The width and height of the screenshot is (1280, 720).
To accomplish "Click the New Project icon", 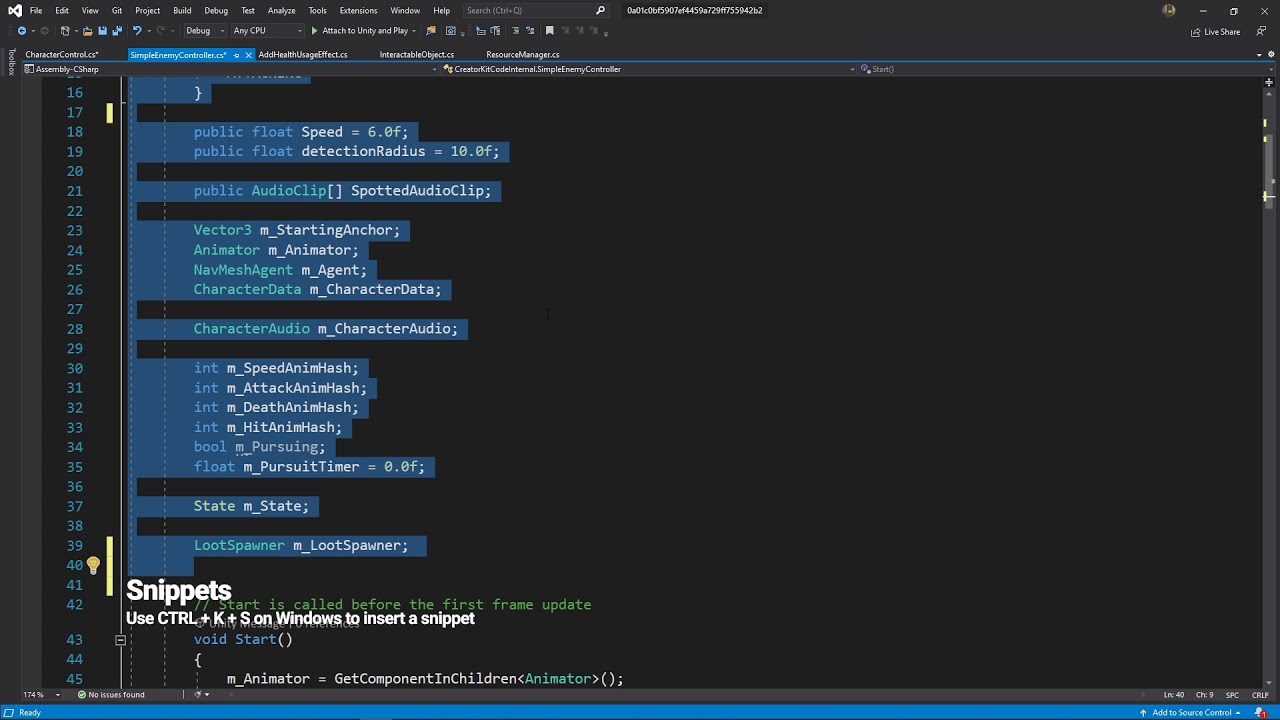I will (x=65, y=31).
